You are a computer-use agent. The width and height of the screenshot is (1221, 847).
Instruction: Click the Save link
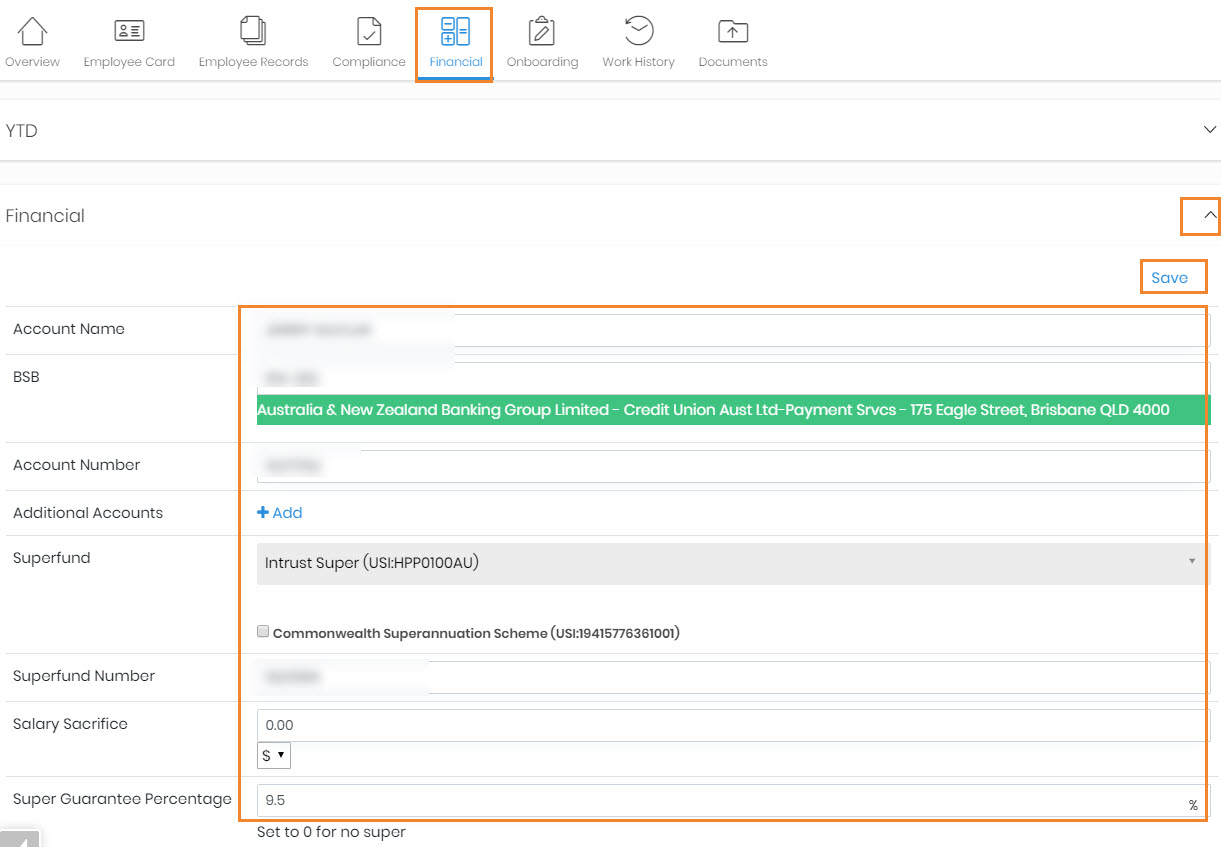pyautogui.click(x=1169, y=278)
